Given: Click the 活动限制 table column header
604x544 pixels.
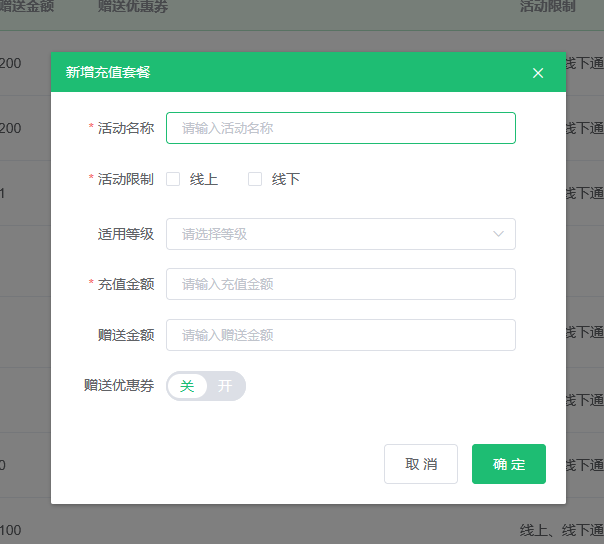Looking at the screenshot, I should tap(547, 7).
